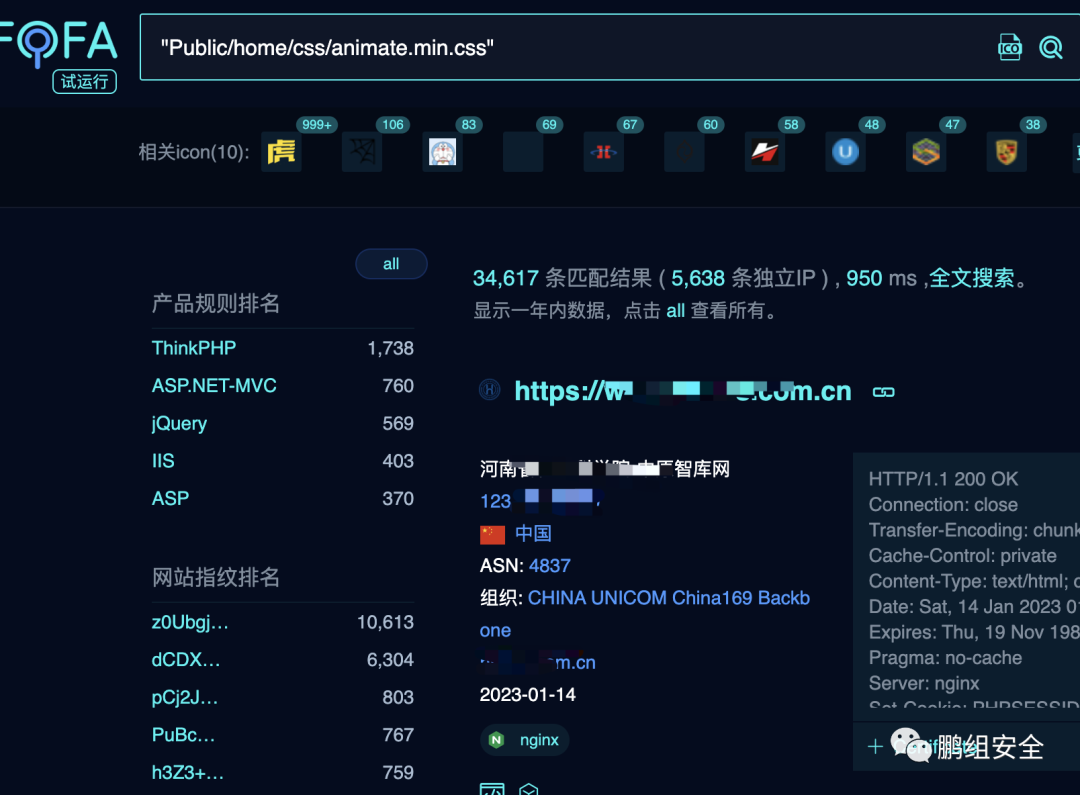Select the red-white arrow icon with 58 badge
This screenshot has width=1080, height=795.
point(765,152)
